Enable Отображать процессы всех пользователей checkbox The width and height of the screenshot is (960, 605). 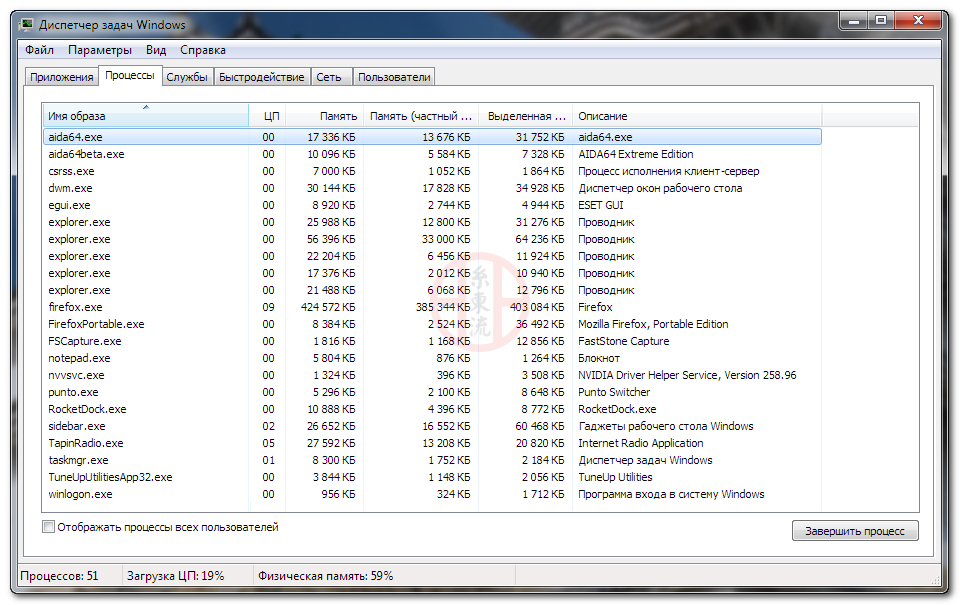[x=48, y=527]
